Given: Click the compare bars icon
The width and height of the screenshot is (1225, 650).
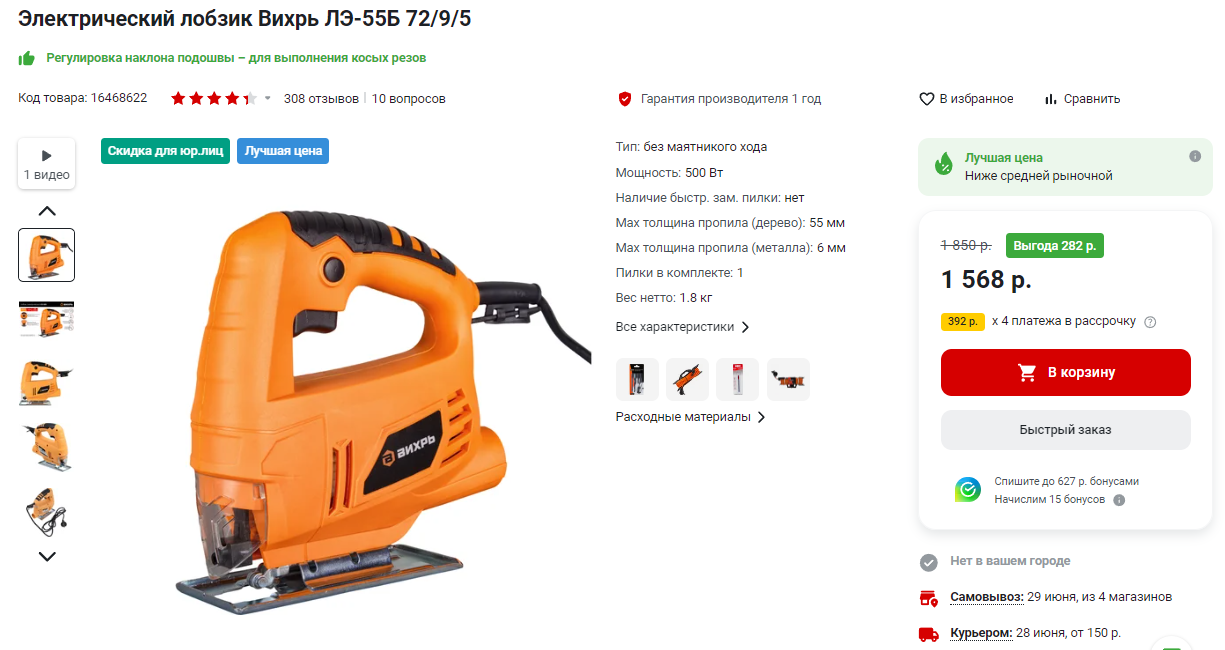Looking at the screenshot, I should pyautogui.click(x=1051, y=99).
